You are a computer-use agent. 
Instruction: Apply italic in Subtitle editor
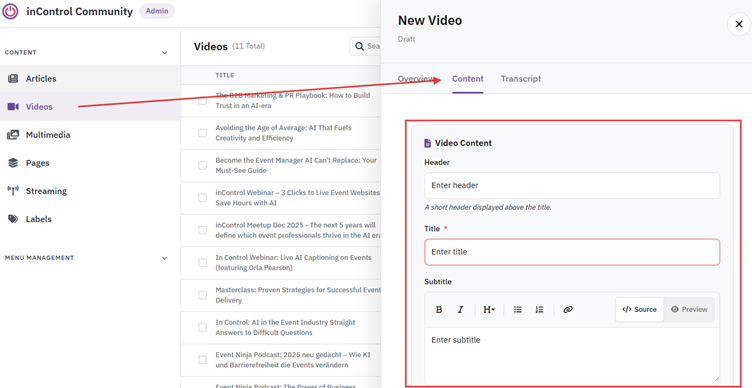tap(460, 310)
